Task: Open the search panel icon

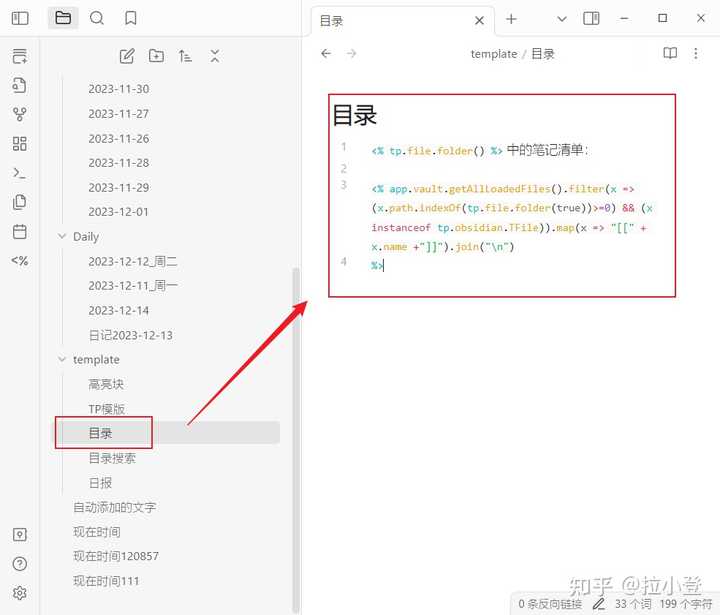Action: (x=97, y=18)
